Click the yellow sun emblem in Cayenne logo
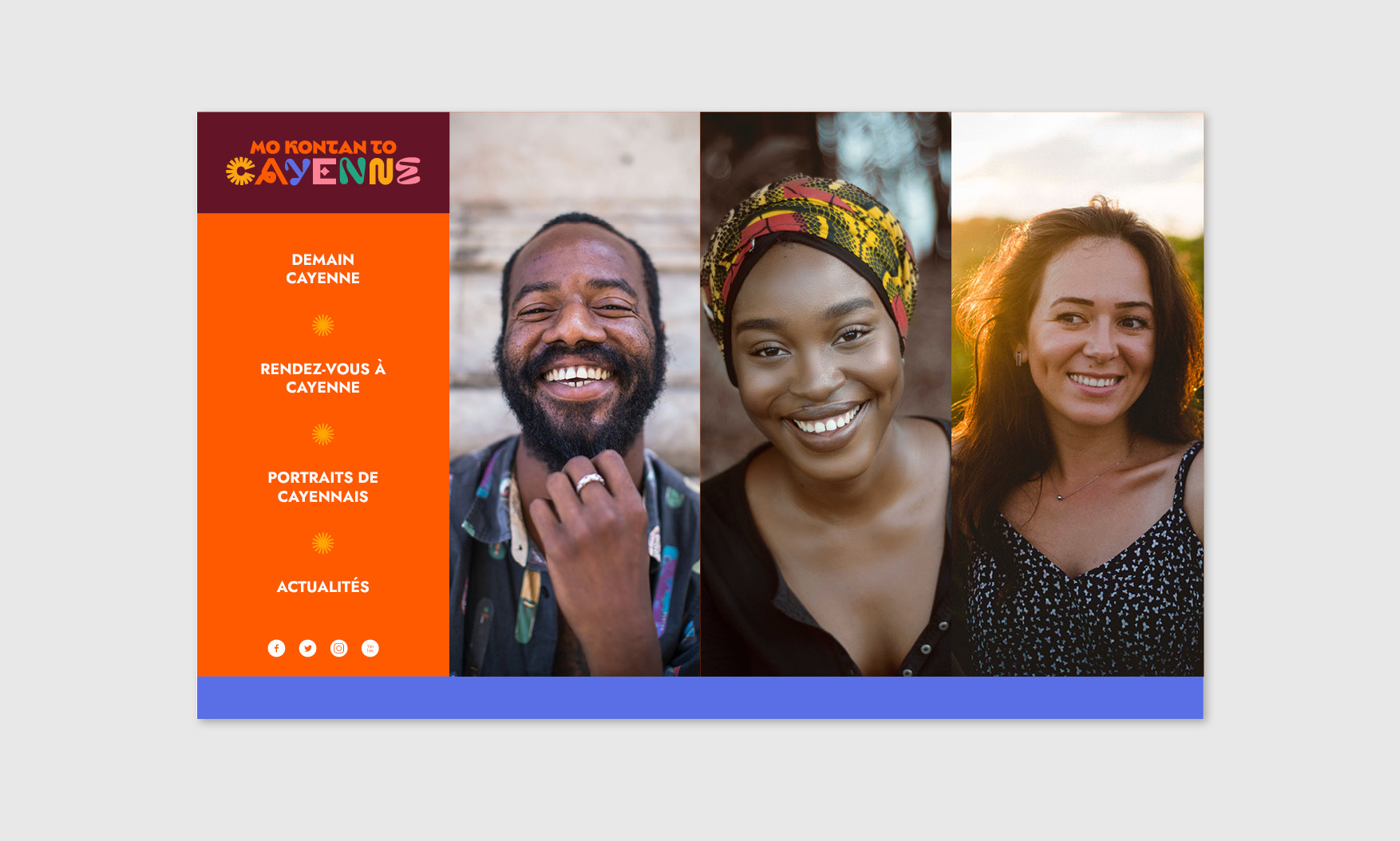1400x841 pixels. click(x=239, y=171)
